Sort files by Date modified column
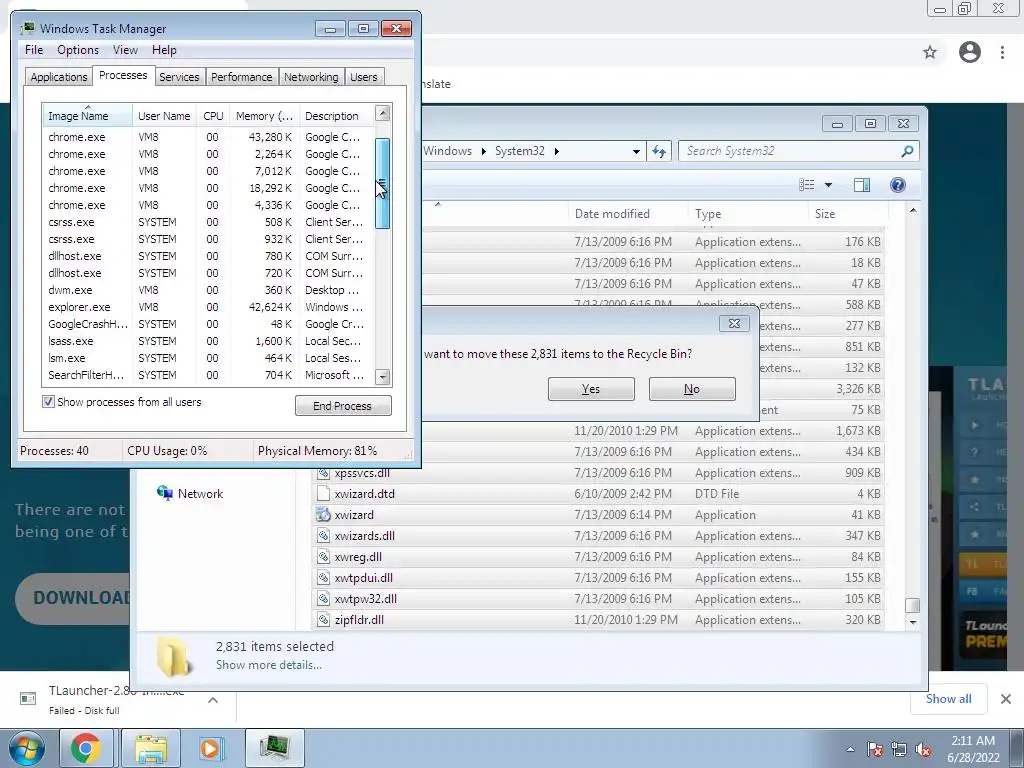1024x768 pixels. pyautogui.click(x=628, y=214)
